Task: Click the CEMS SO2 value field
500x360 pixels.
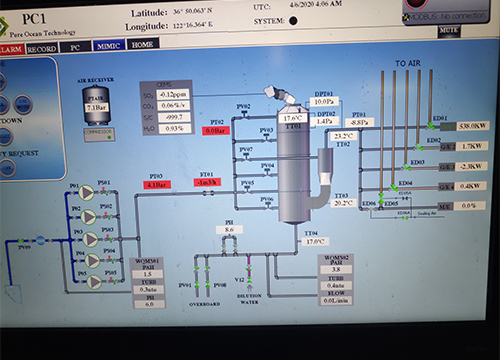Action: [x=173, y=94]
